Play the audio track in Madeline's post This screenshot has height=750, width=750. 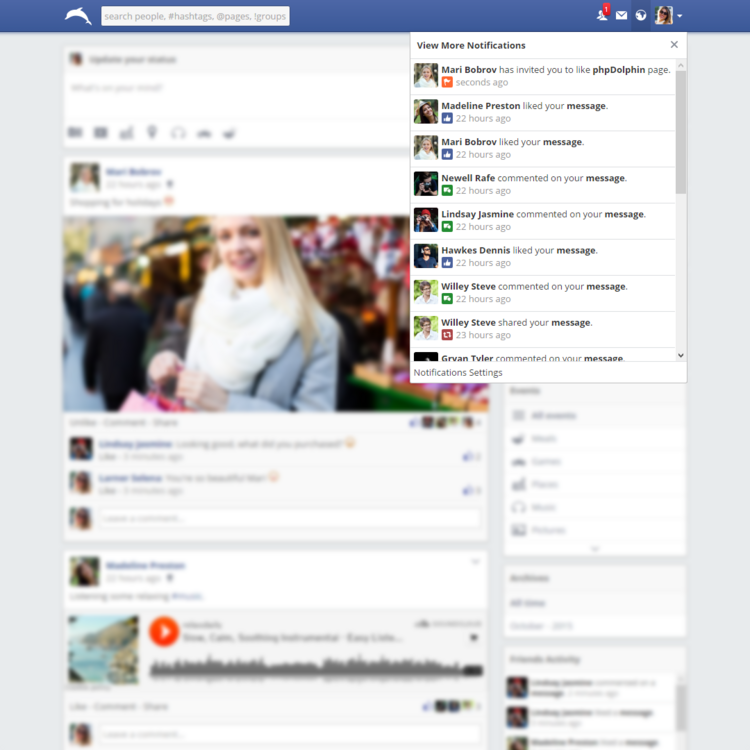pyautogui.click(x=164, y=631)
